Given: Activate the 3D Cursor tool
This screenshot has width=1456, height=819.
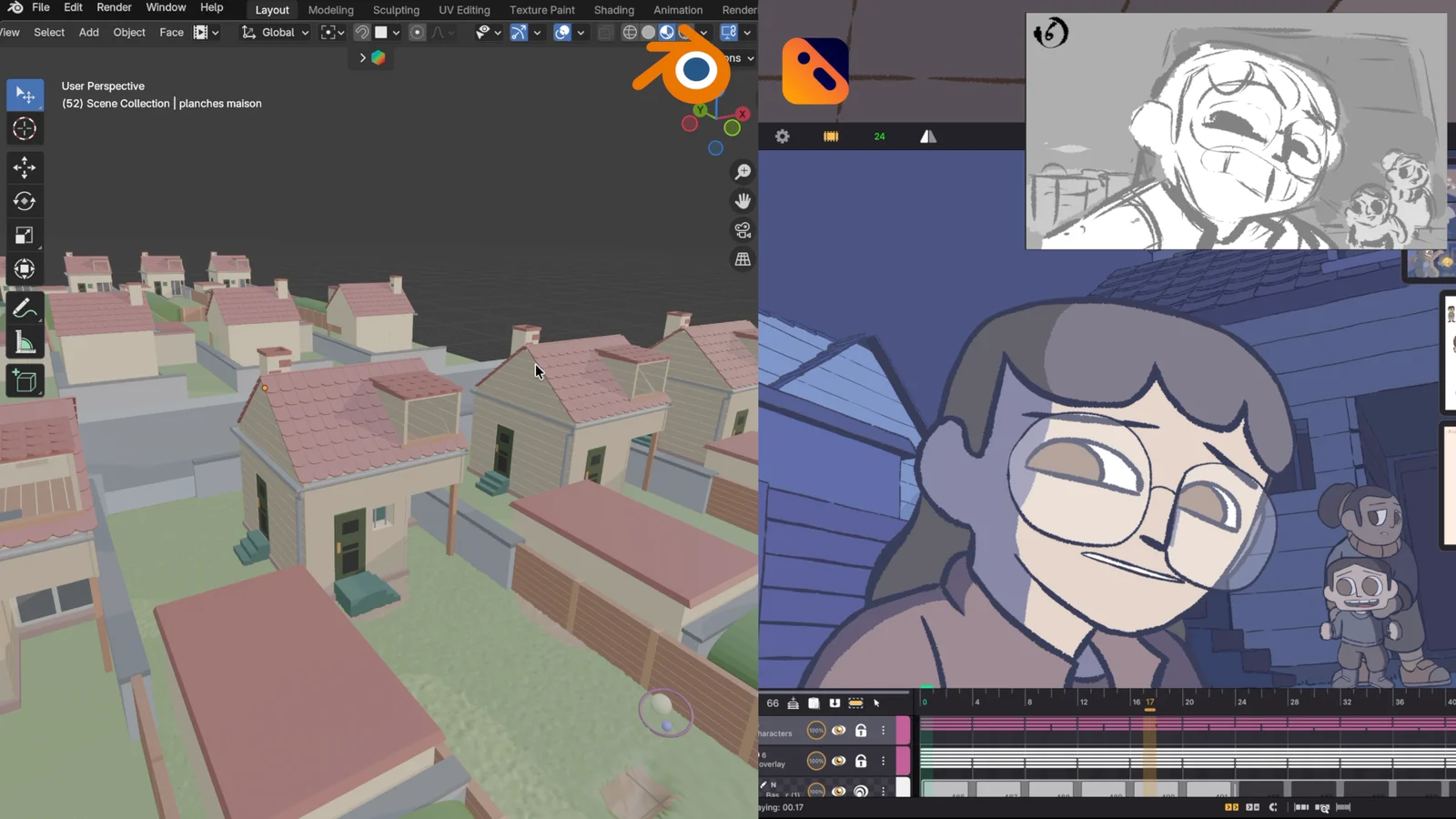Looking at the screenshot, I should (x=25, y=129).
